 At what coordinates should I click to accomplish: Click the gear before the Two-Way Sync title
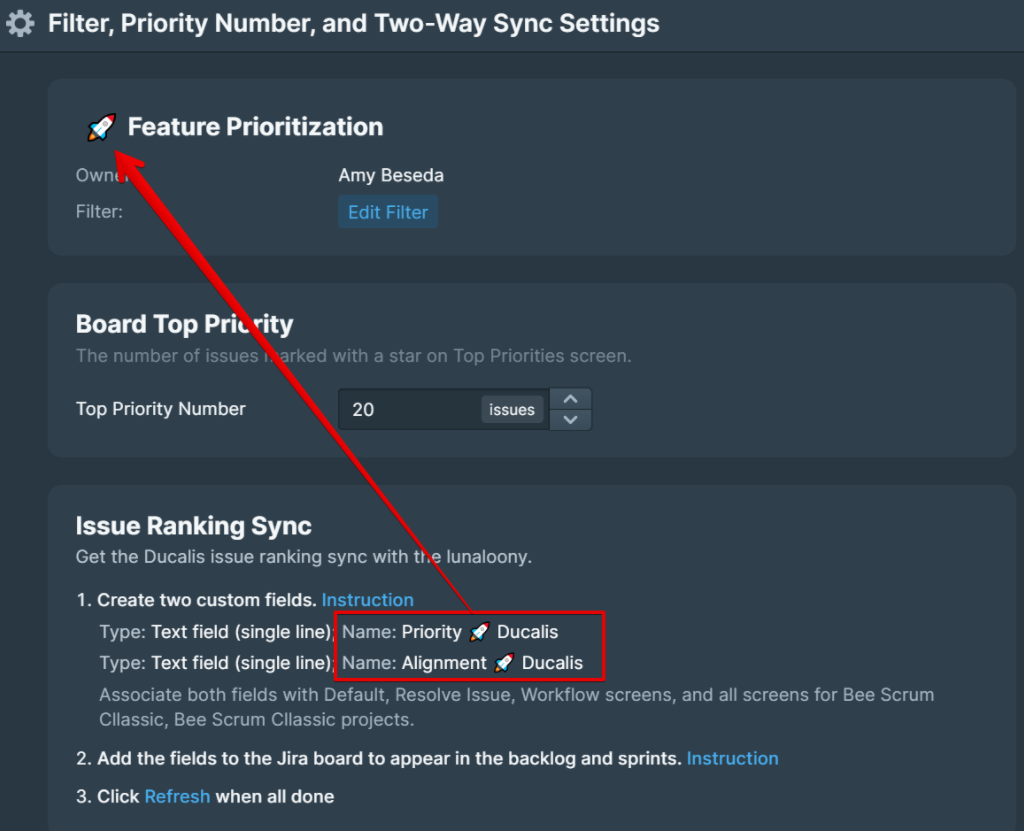(x=20, y=22)
